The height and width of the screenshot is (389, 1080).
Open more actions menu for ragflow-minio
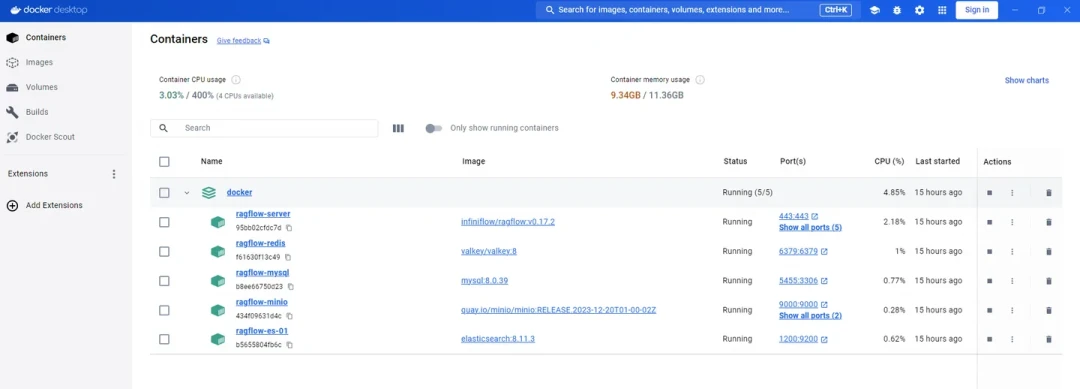(1012, 310)
